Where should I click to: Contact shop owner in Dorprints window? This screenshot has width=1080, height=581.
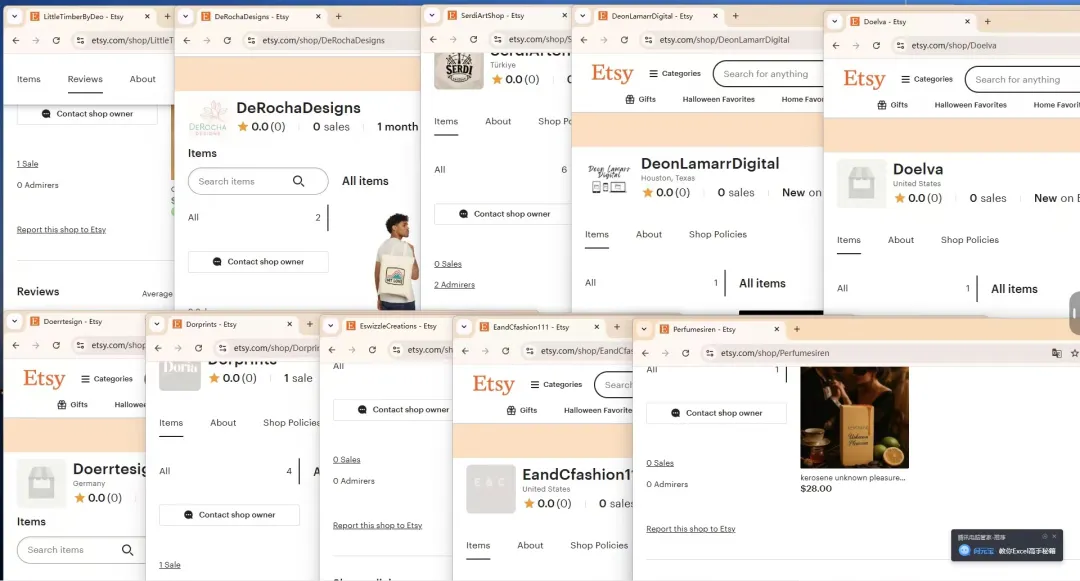click(x=229, y=515)
